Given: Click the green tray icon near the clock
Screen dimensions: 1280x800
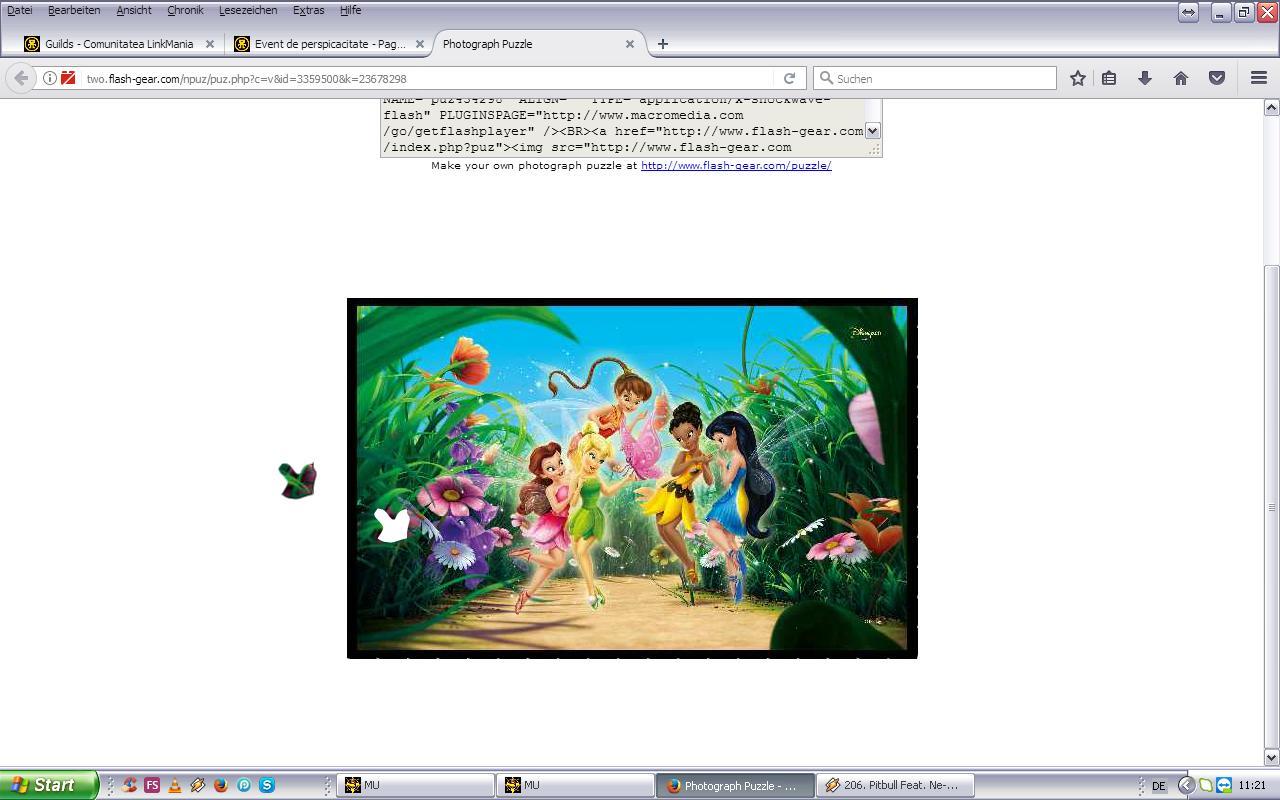Looking at the screenshot, I should click(x=1206, y=785).
